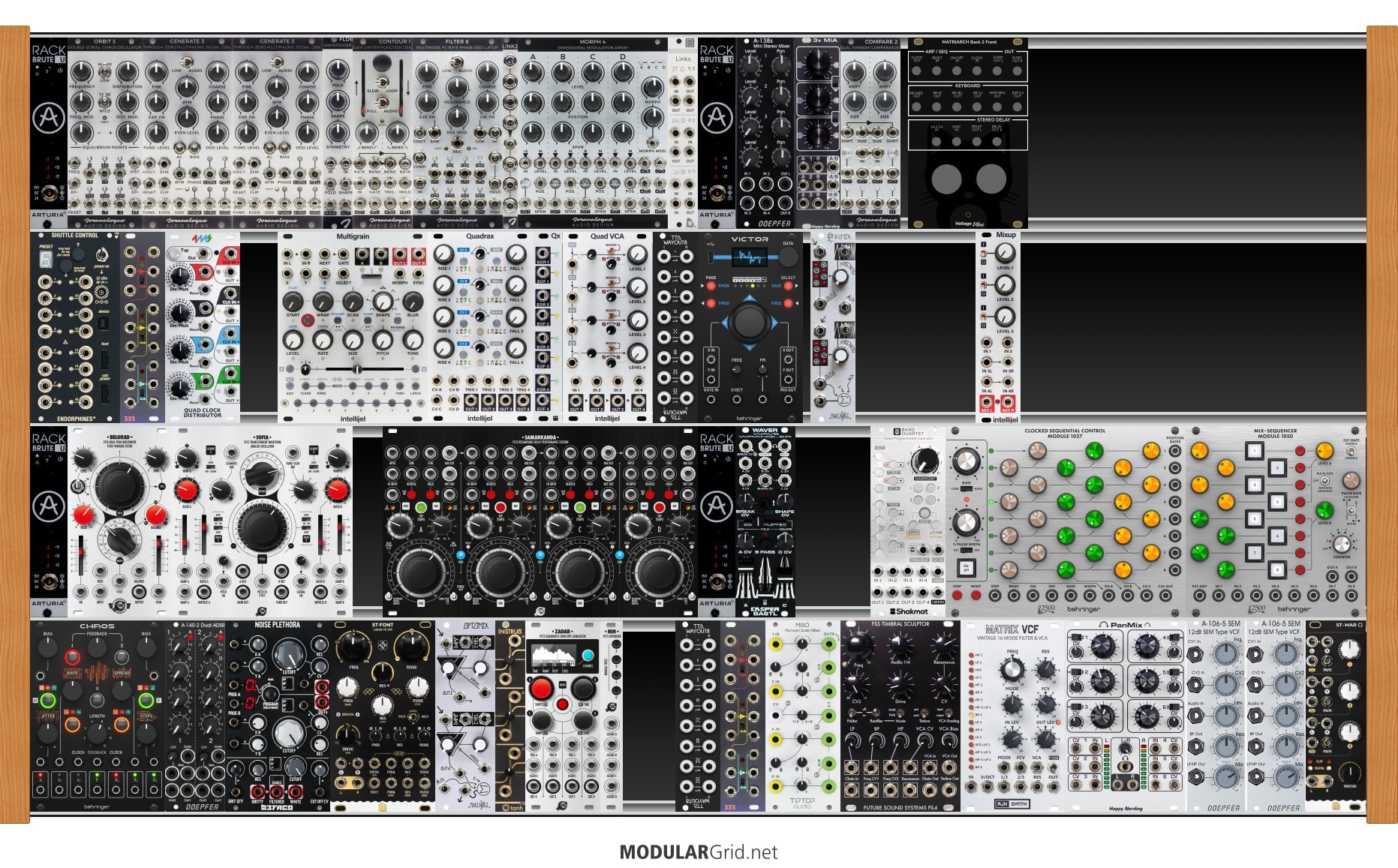This screenshot has width=1398, height=868.
Task: Open the Sofia oscillator module
Action: point(263,521)
